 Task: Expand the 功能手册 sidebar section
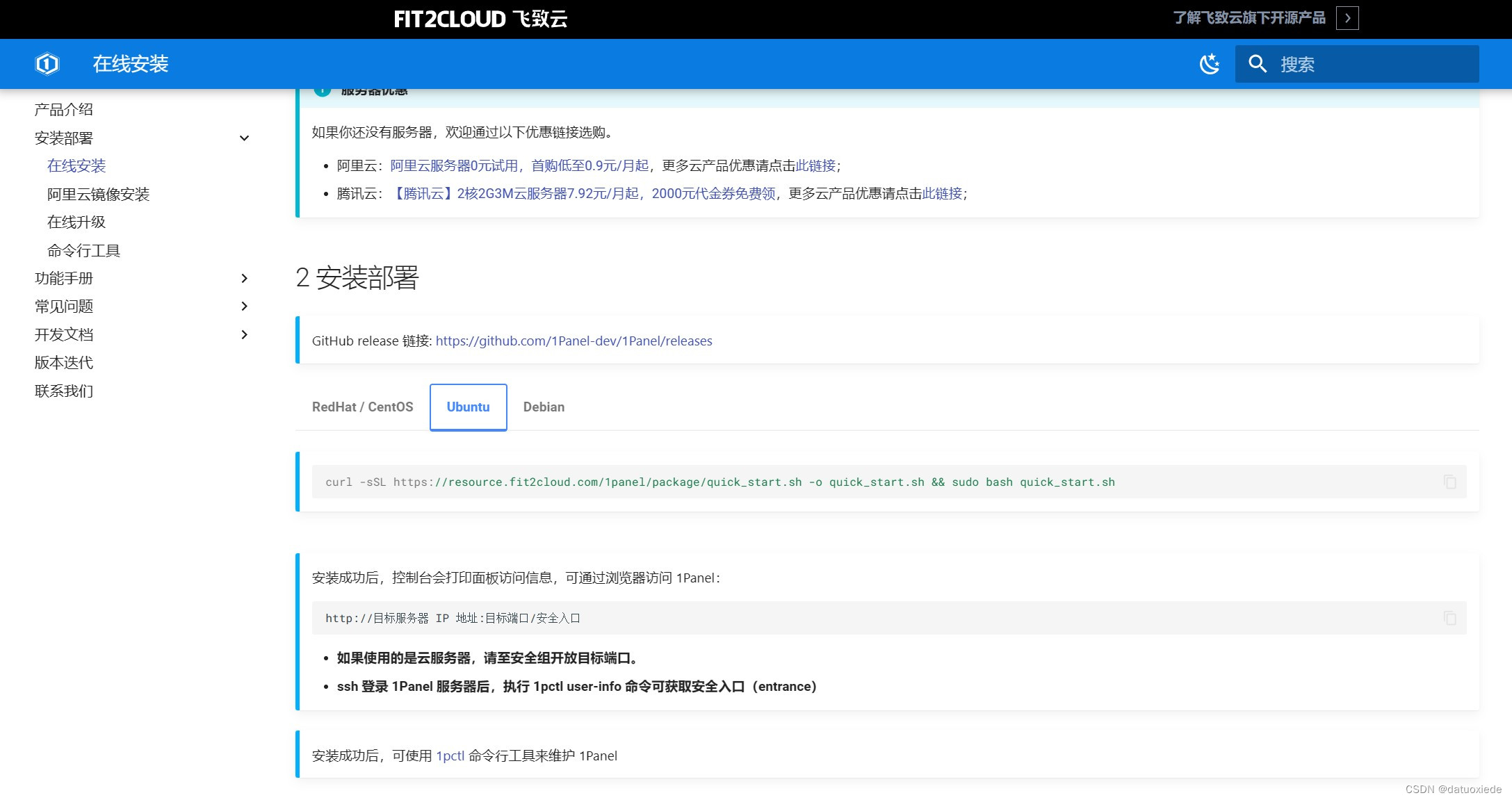click(x=244, y=279)
